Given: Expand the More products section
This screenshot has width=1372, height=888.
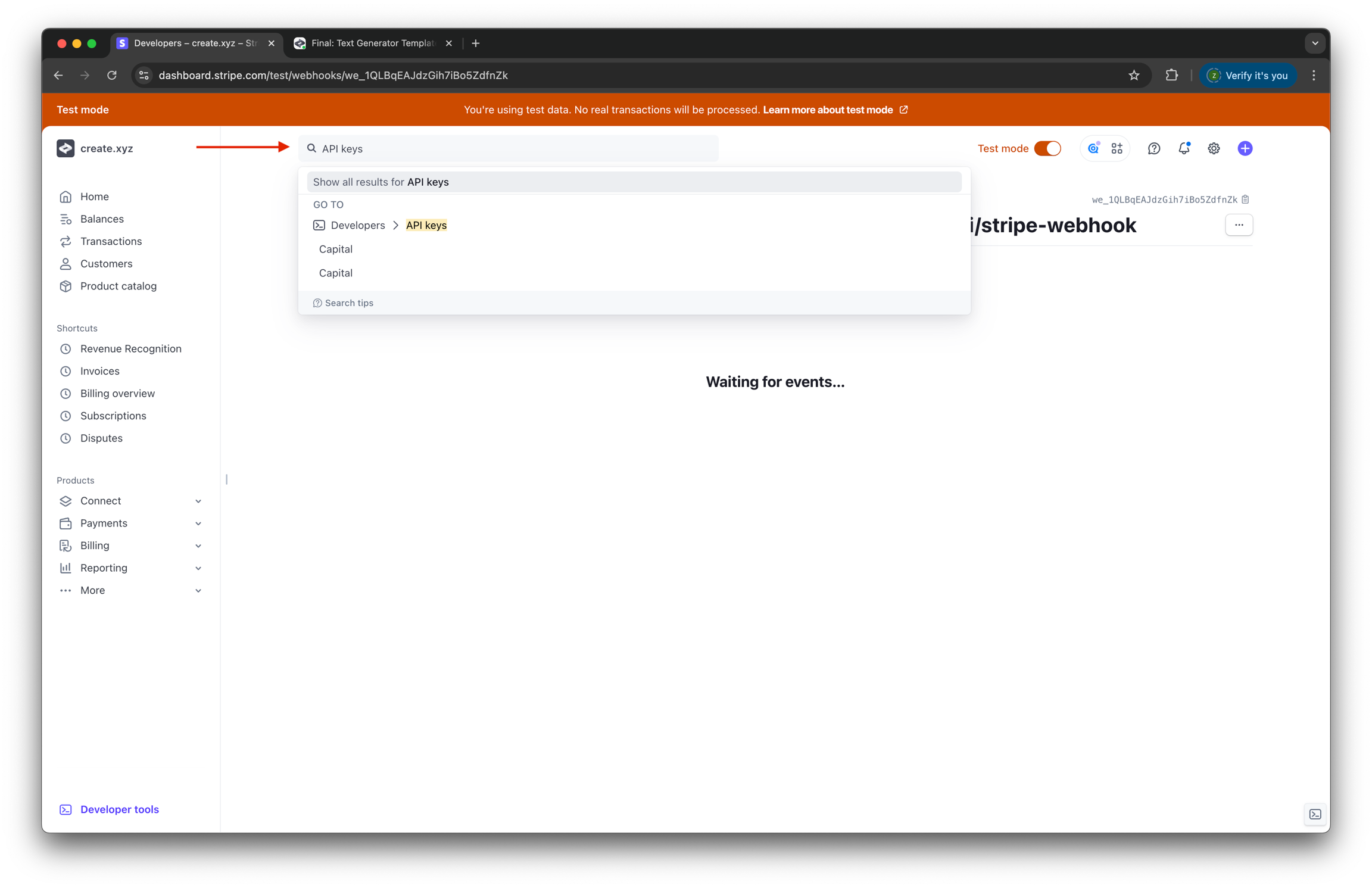Looking at the screenshot, I should 198,591.
